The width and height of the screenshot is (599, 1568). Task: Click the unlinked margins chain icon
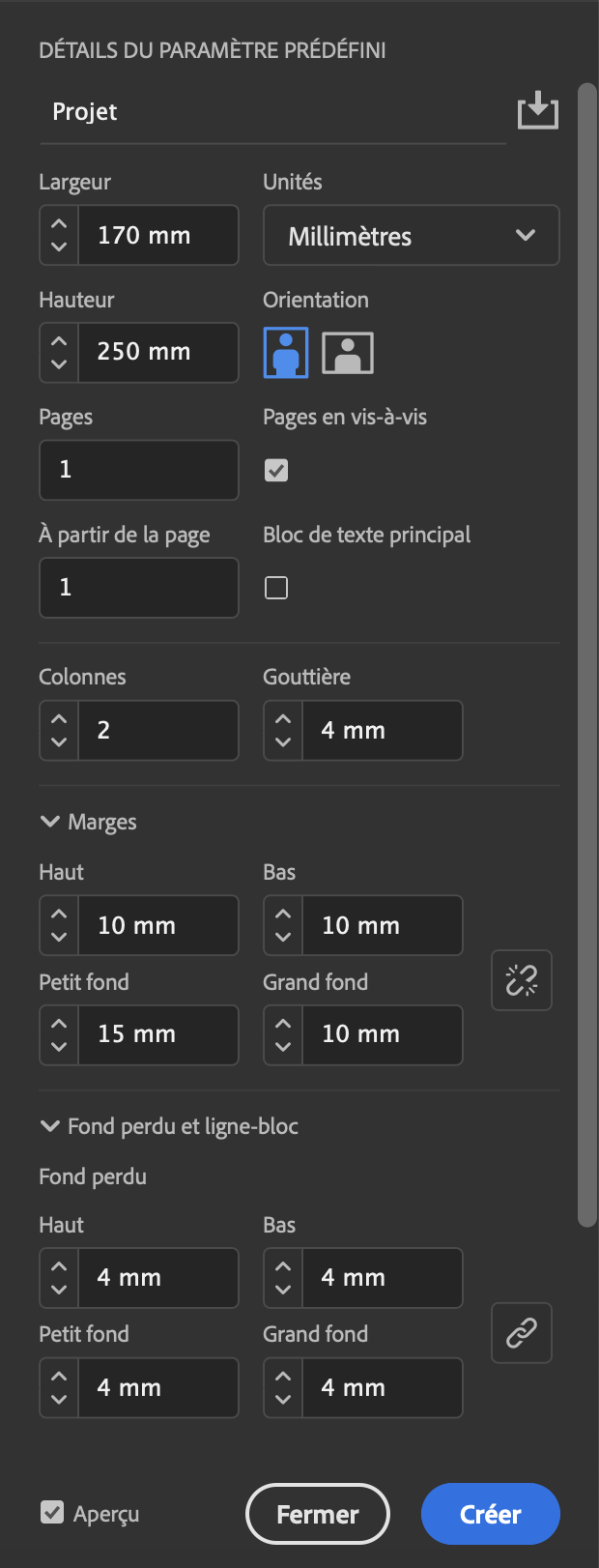click(522, 980)
